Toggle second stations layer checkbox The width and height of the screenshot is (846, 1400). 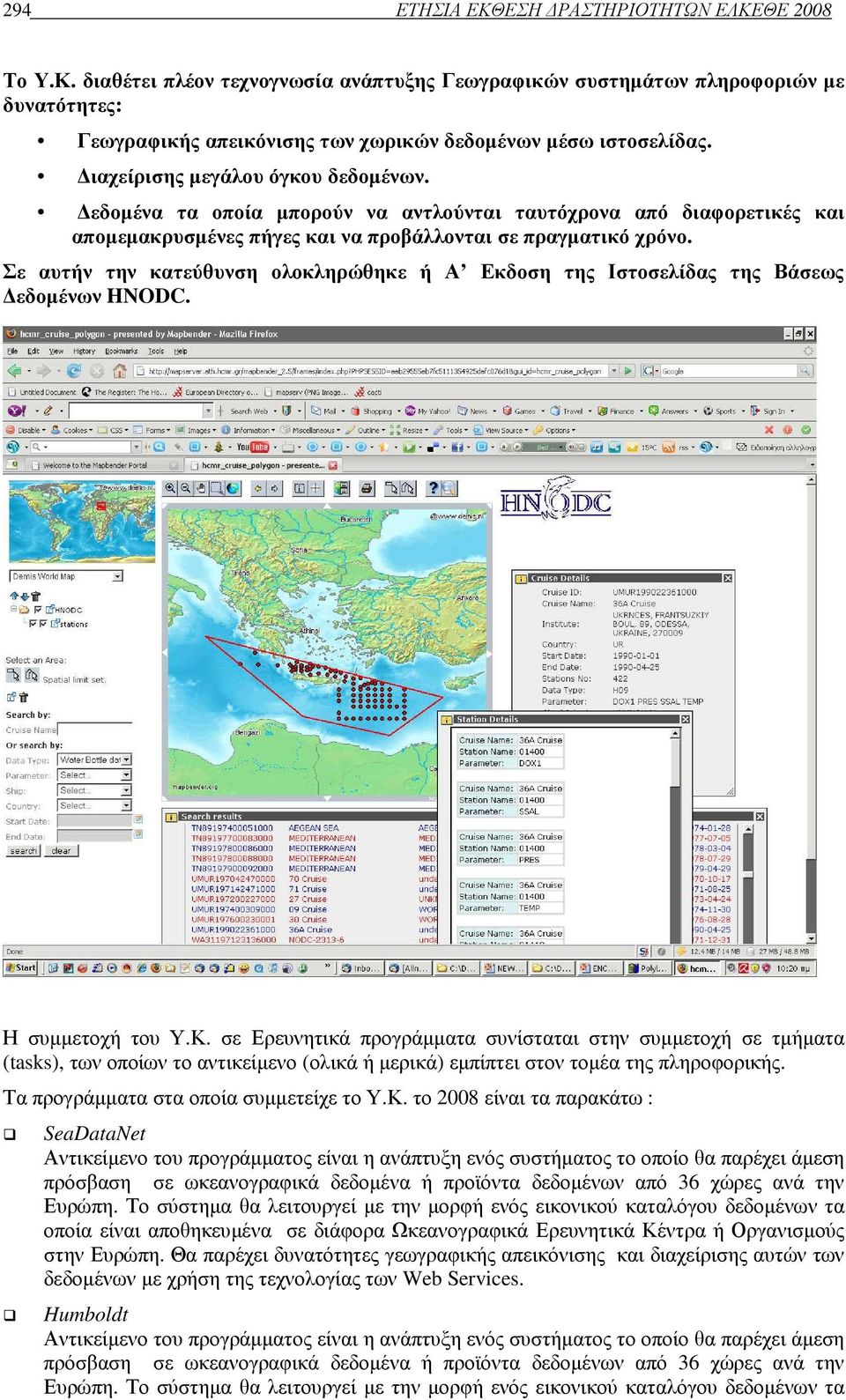pyautogui.click(x=42, y=624)
